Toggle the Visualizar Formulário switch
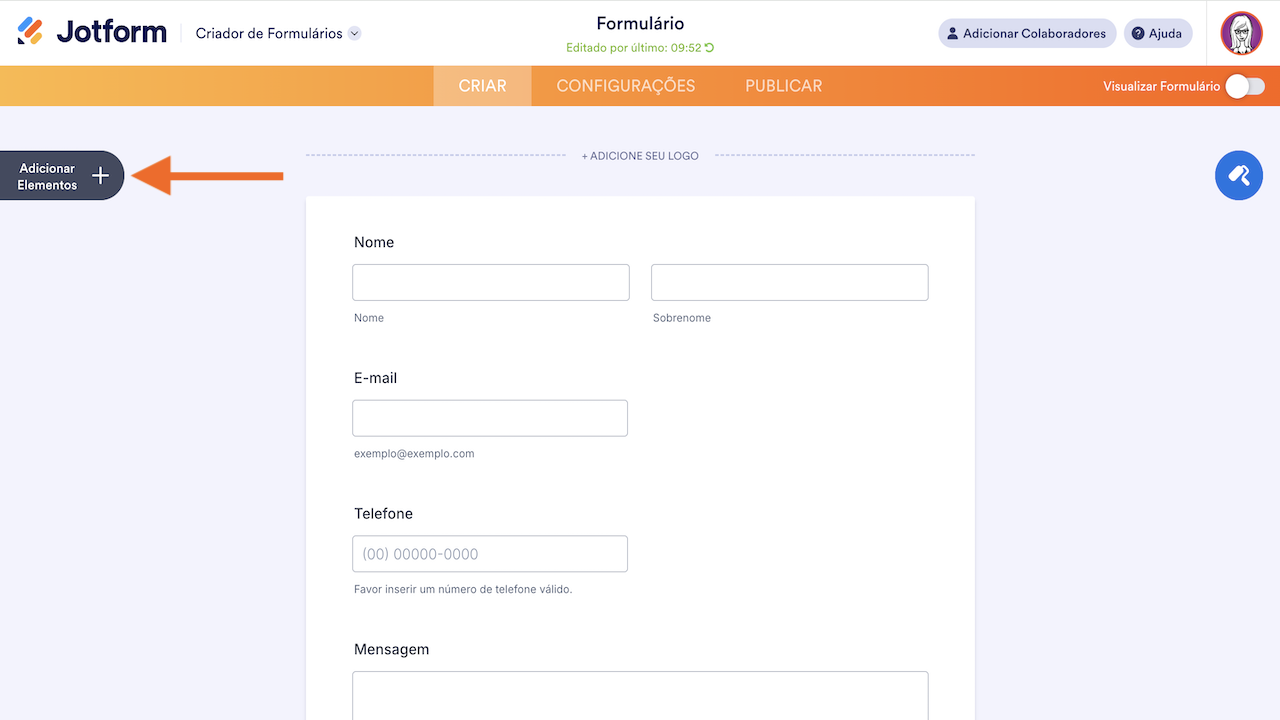The image size is (1280, 720). pyautogui.click(x=1245, y=86)
